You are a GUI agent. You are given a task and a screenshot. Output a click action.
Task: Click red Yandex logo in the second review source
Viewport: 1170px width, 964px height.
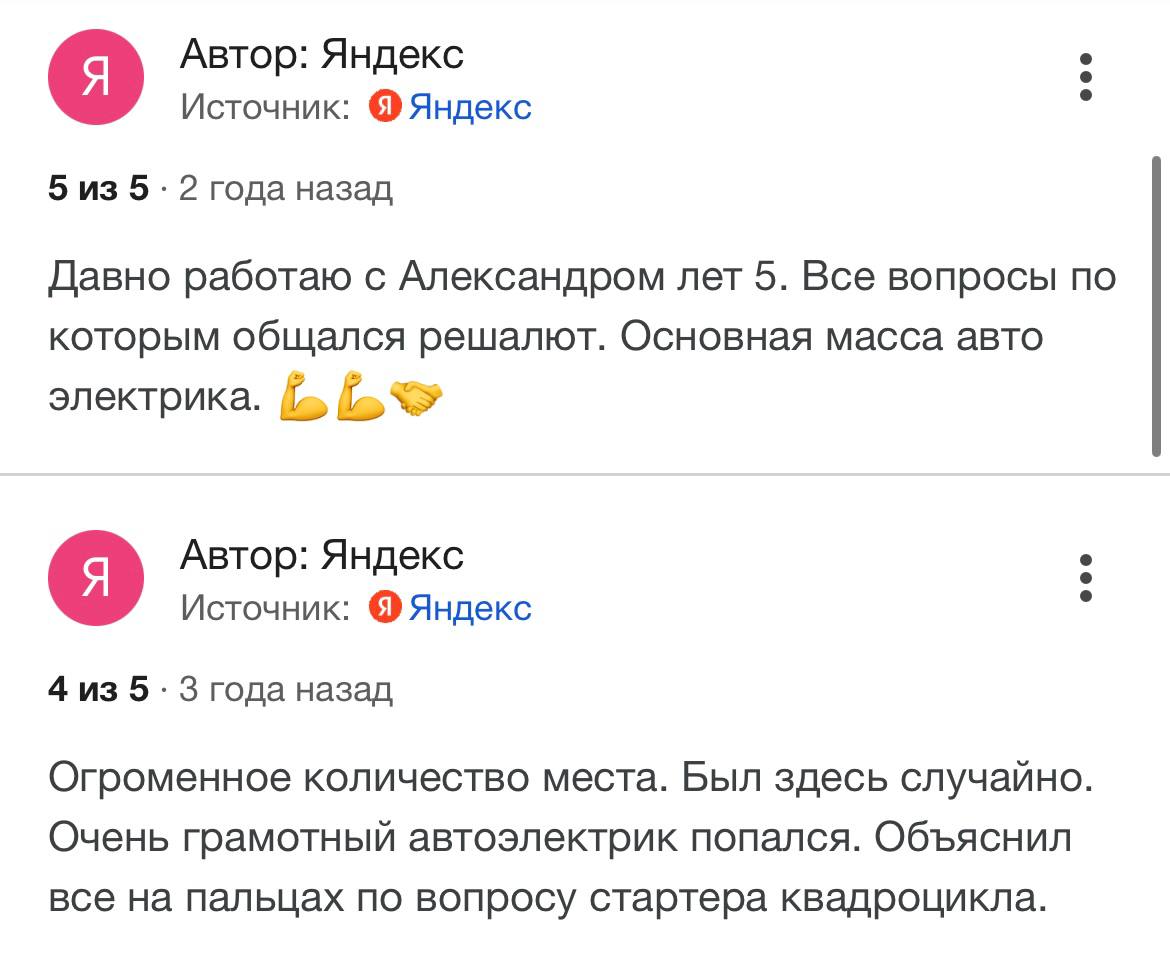coord(385,607)
